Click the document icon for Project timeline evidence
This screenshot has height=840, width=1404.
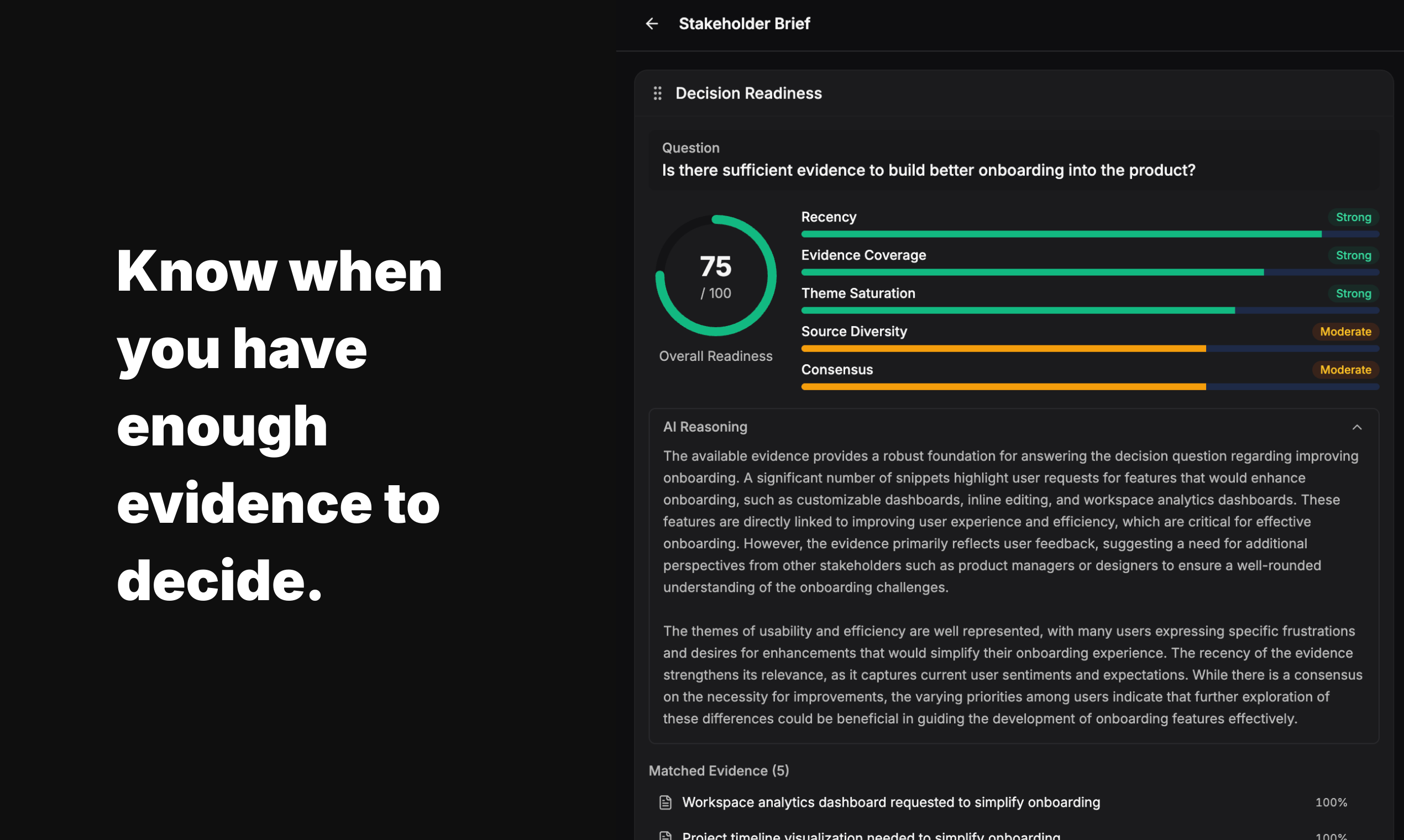point(665,836)
